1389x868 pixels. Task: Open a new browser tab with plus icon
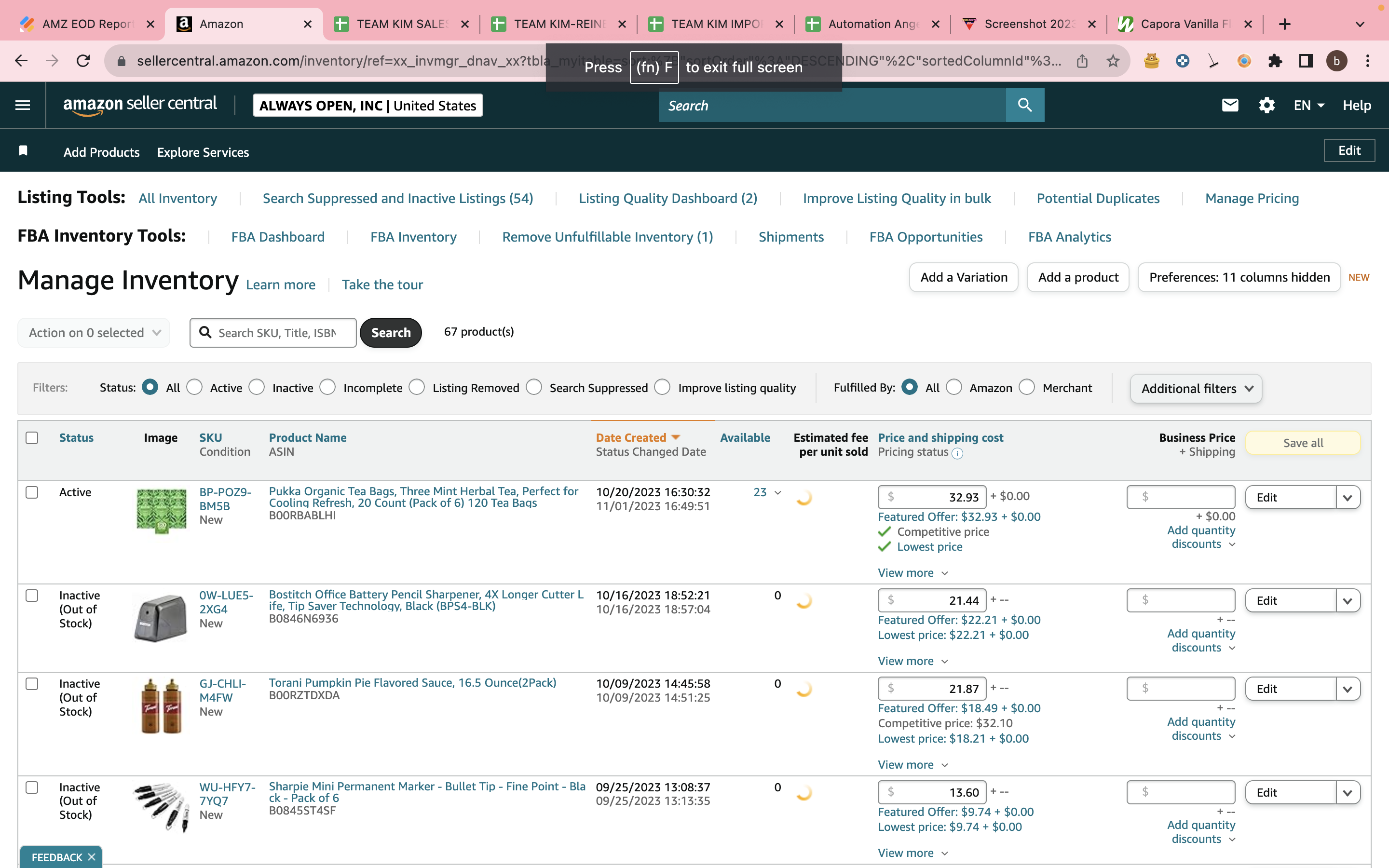pos(1284,24)
